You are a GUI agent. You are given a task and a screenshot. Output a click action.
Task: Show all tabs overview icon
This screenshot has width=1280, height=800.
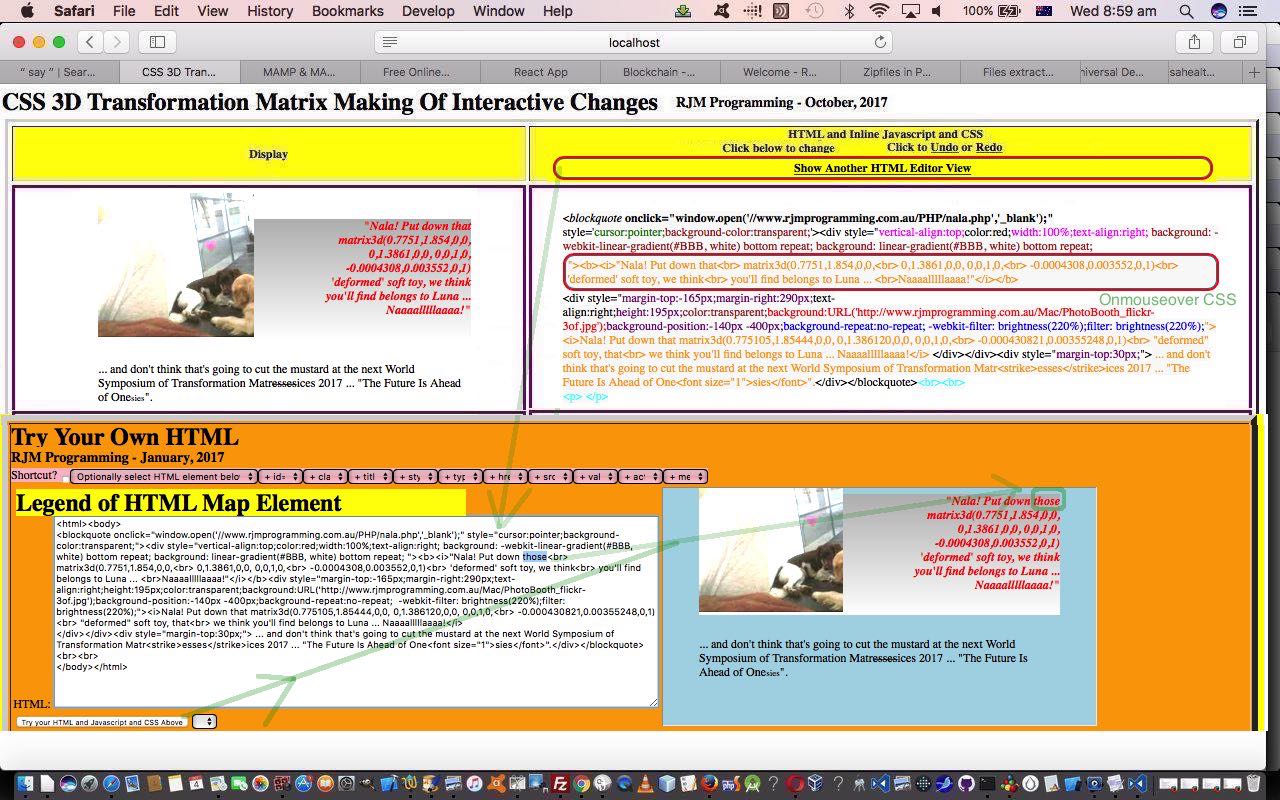pyautogui.click(x=1239, y=42)
